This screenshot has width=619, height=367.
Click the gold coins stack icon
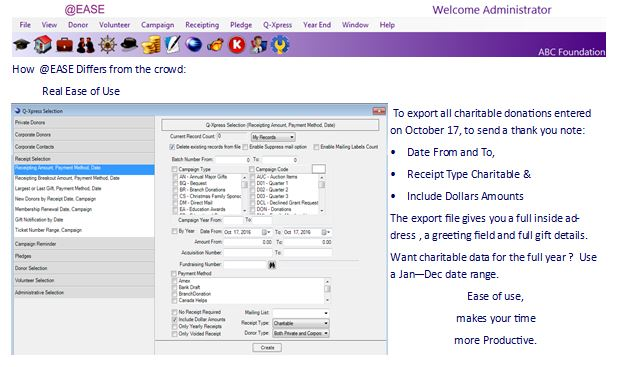pyautogui.click(x=151, y=45)
